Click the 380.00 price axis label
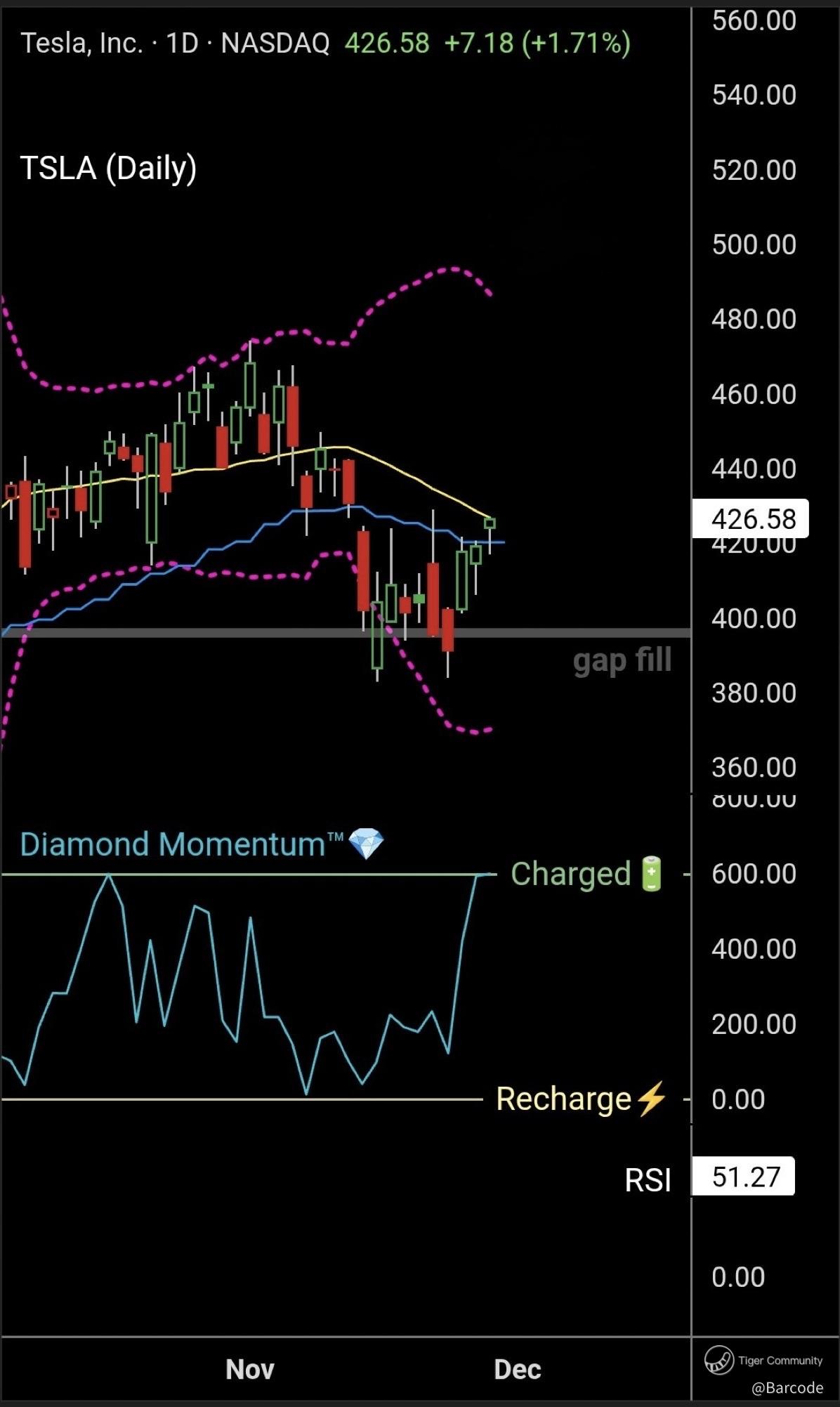This screenshot has width=840, height=1407. pos(754,693)
